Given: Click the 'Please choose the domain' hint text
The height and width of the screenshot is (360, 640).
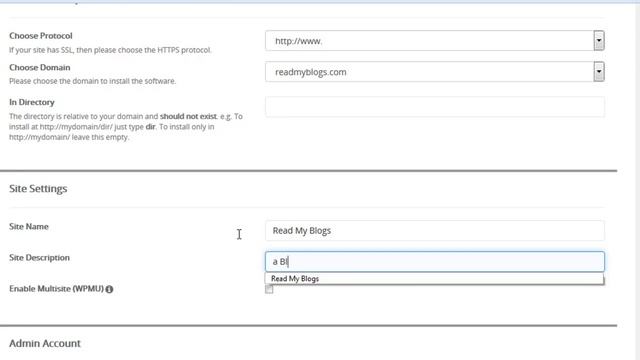Looking at the screenshot, I should (93, 81).
